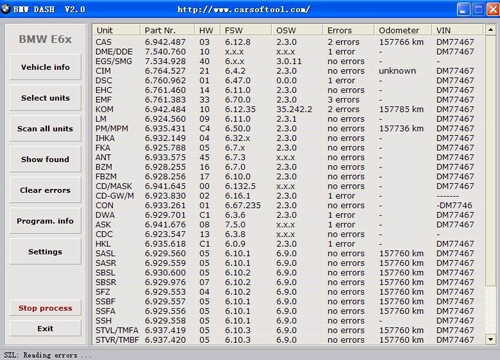The height and width of the screenshot is (360, 500).
Task: Open the Vehicle info page
Action: point(45,67)
